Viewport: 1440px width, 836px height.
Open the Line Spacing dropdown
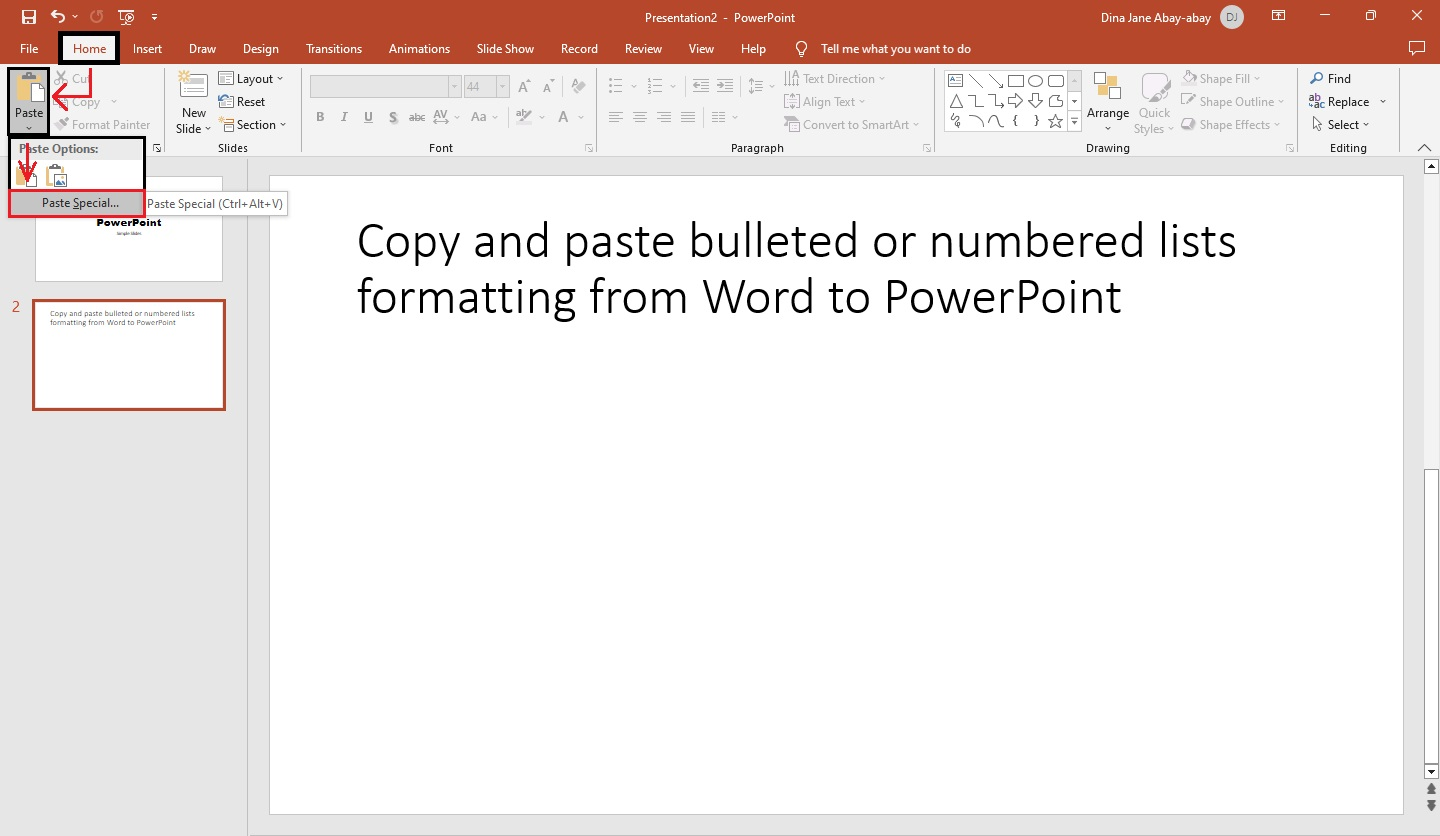click(x=760, y=85)
